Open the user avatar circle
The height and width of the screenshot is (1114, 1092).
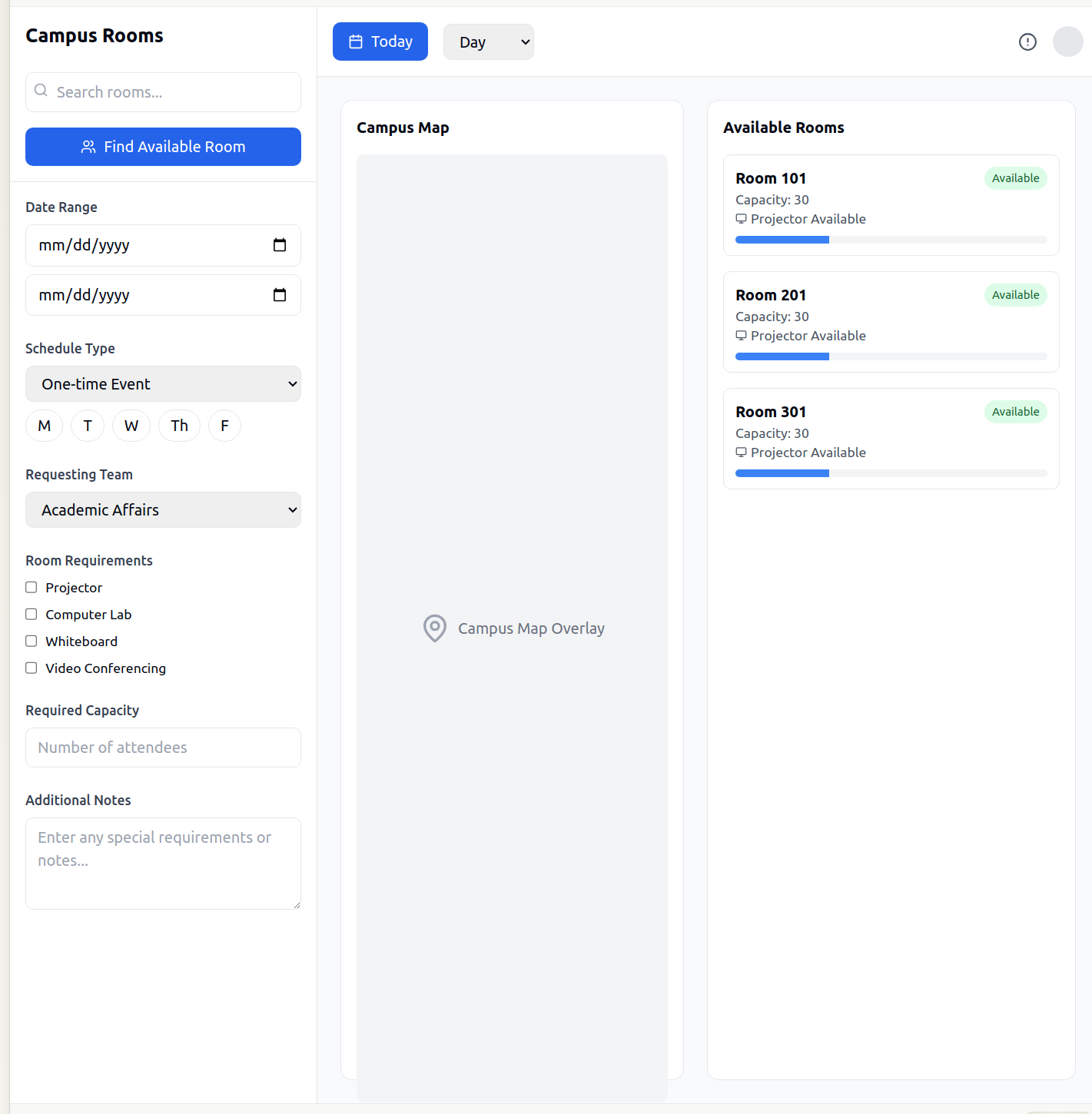click(x=1067, y=42)
